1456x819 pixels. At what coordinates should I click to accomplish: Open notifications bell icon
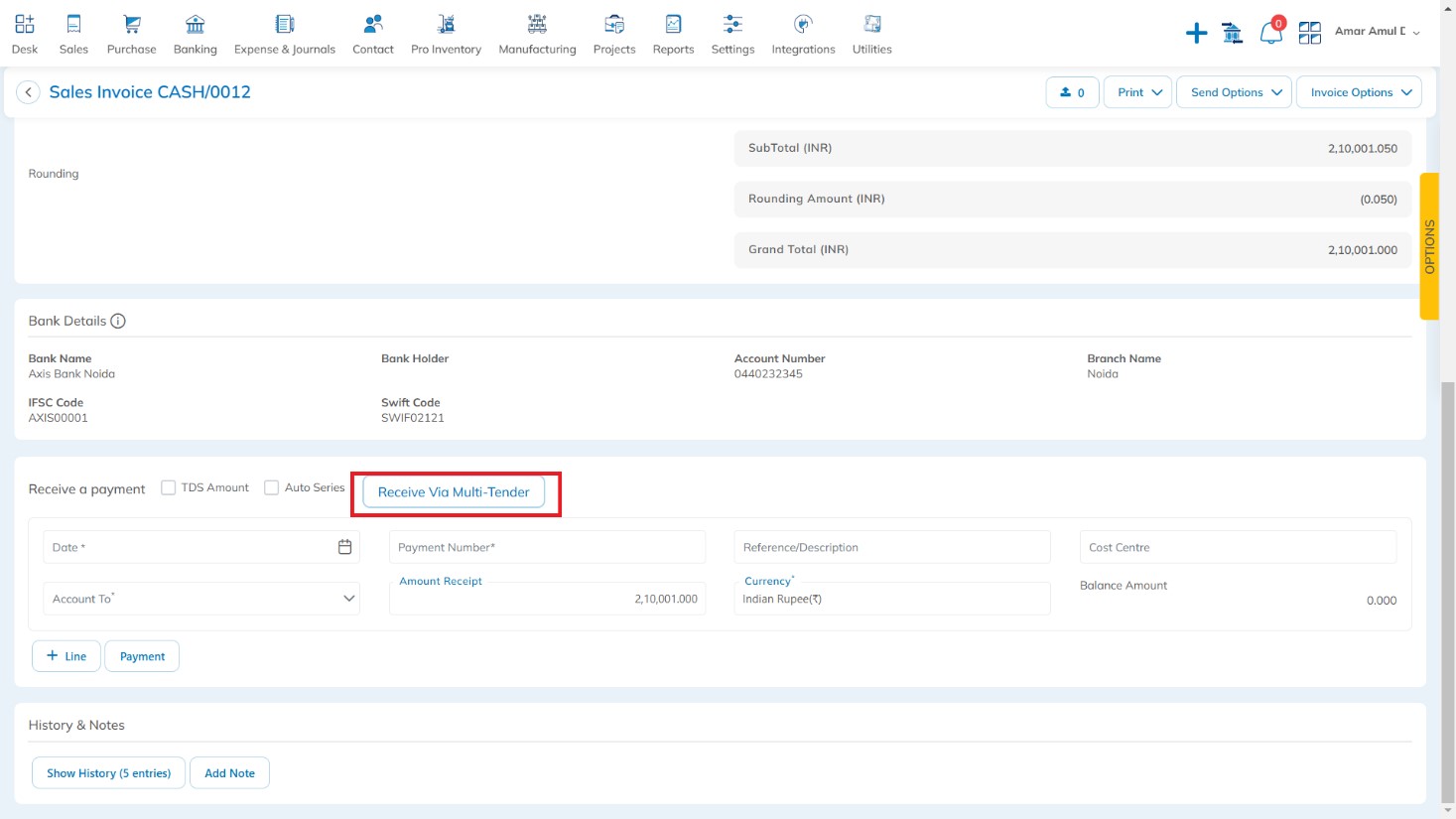point(1270,33)
